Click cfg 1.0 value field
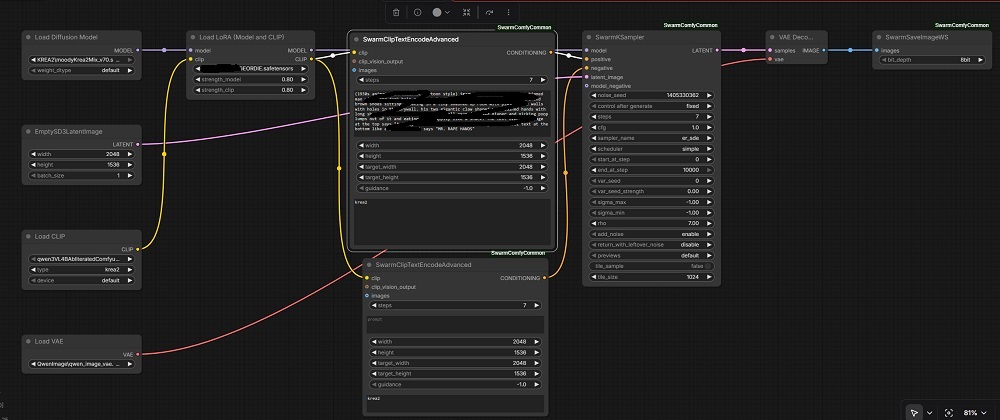The width and height of the screenshot is (1000, 420). click(652, 127)
